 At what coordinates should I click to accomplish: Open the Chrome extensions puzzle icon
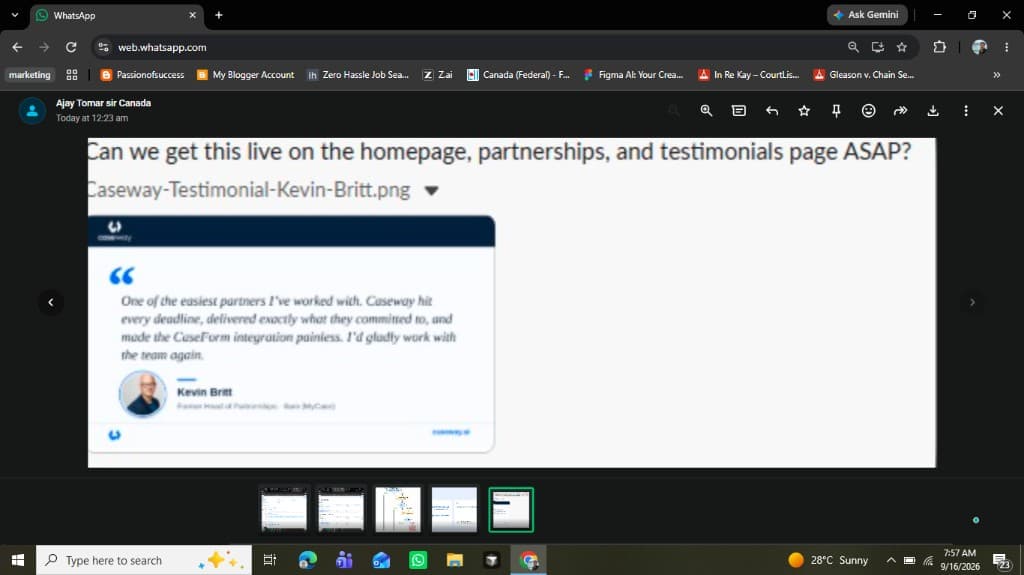click(x=939, y=47)
